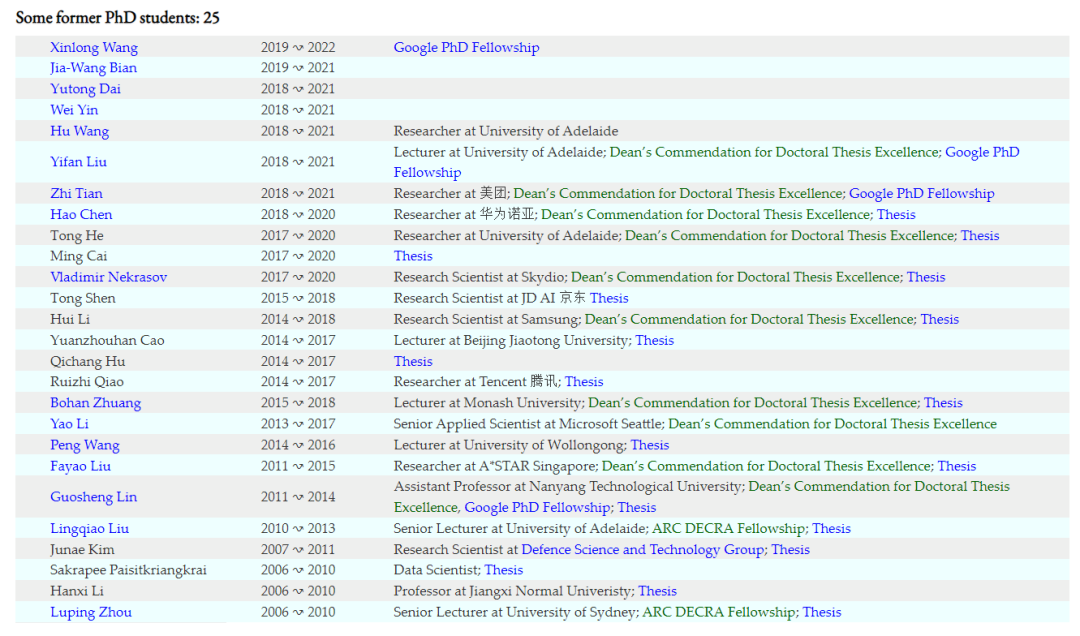This screenshot has height=636, width=1080.
Task: Open Thesis link in Bohan Zhuang row
Action: 943,403
